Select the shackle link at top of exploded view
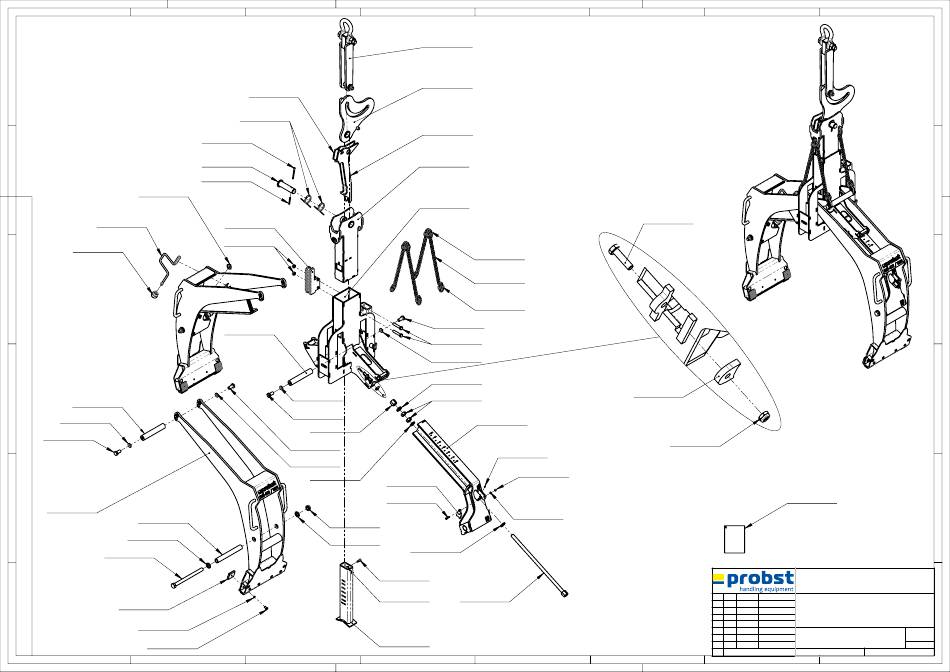Viewport: 950px width, 672px height. 346,52
